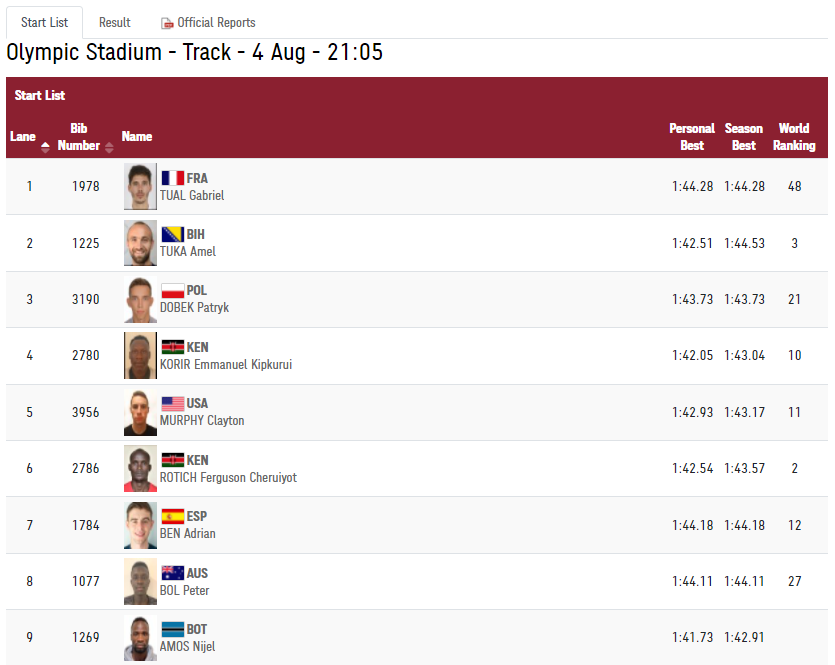Open MURPHY Clayton athlete link
The image size is (835, 665).
coord(202,421)
